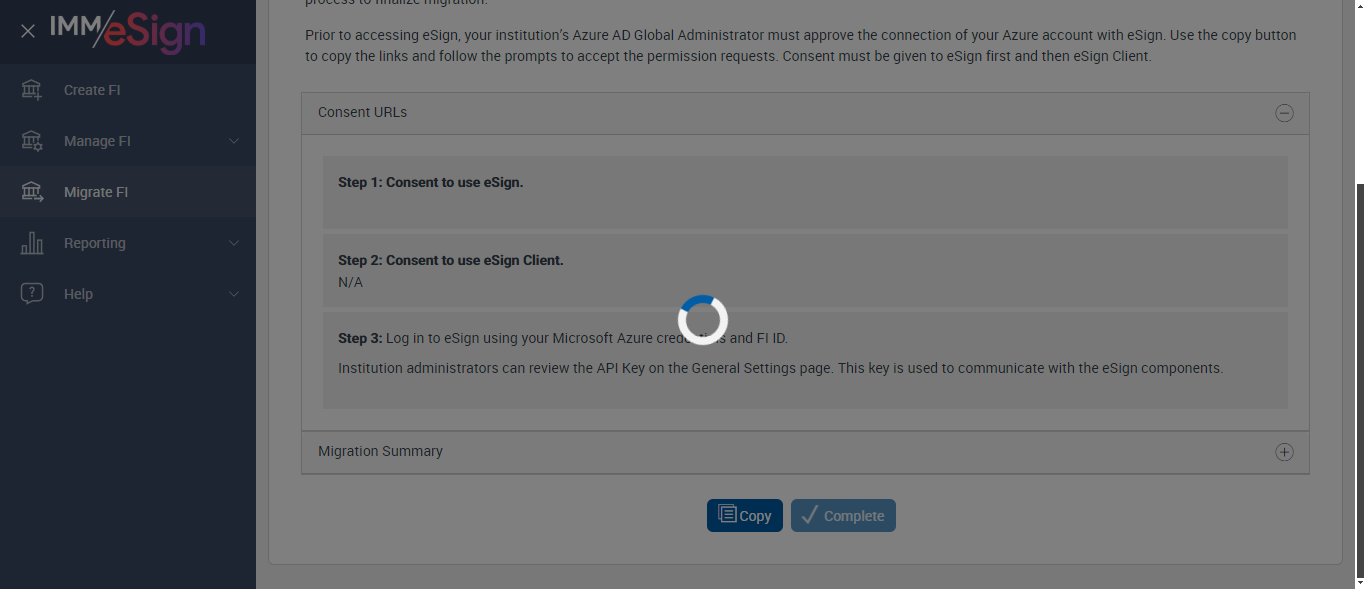Click the Help question bubble icon
The height and width of the screenshot is (589, 1366).
(32, 294)
